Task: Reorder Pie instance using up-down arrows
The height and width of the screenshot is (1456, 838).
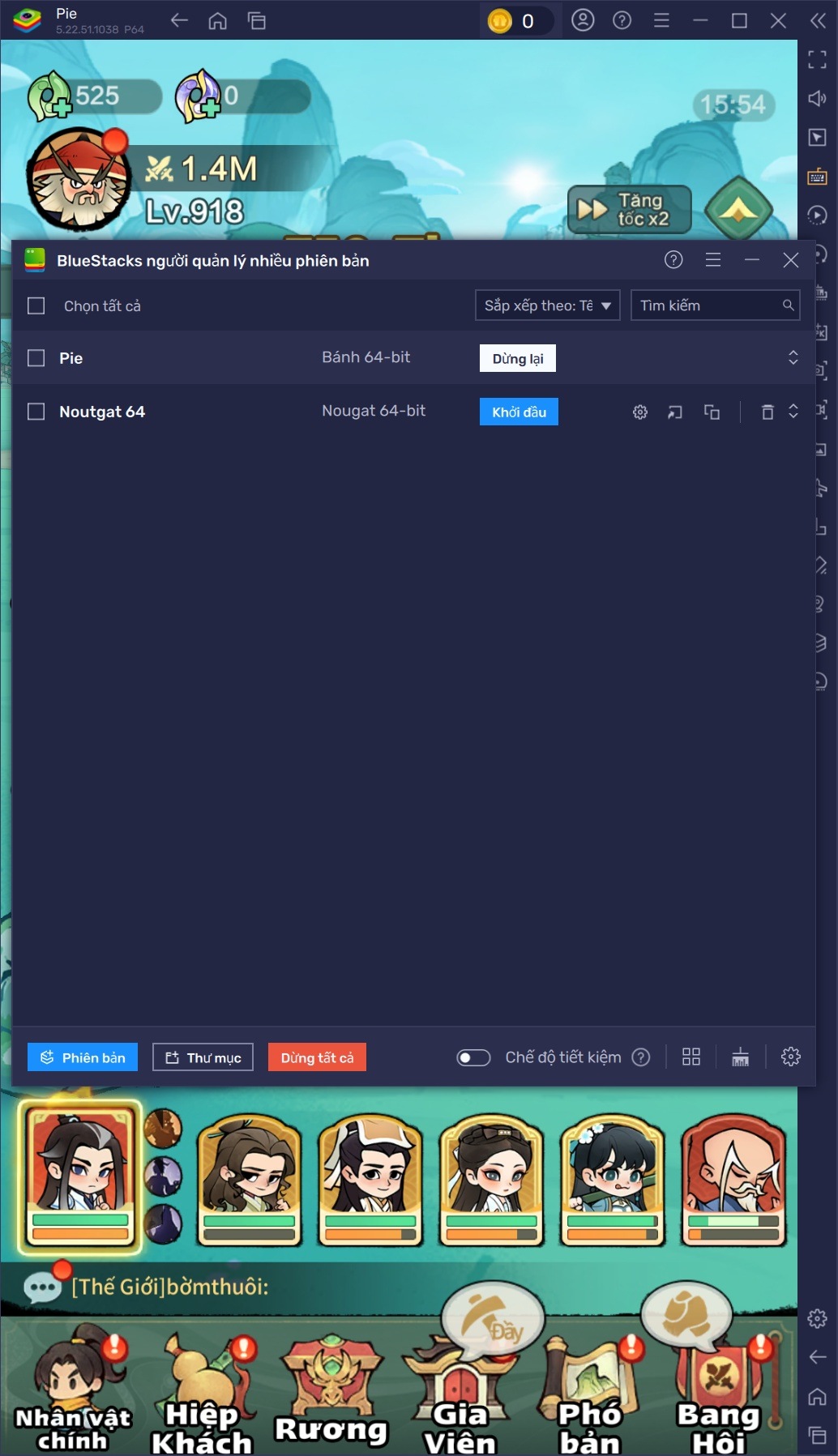Action: (x=793, y=357)
